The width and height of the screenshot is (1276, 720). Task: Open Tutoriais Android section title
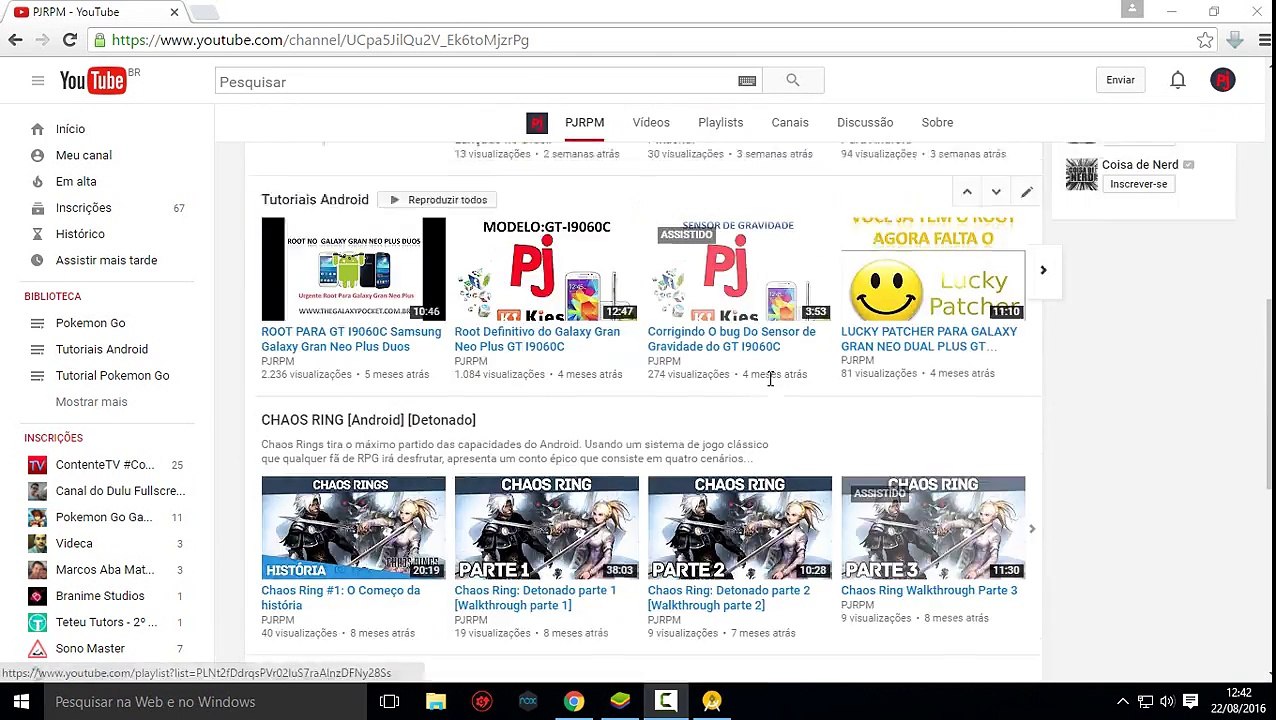[315, 200]
